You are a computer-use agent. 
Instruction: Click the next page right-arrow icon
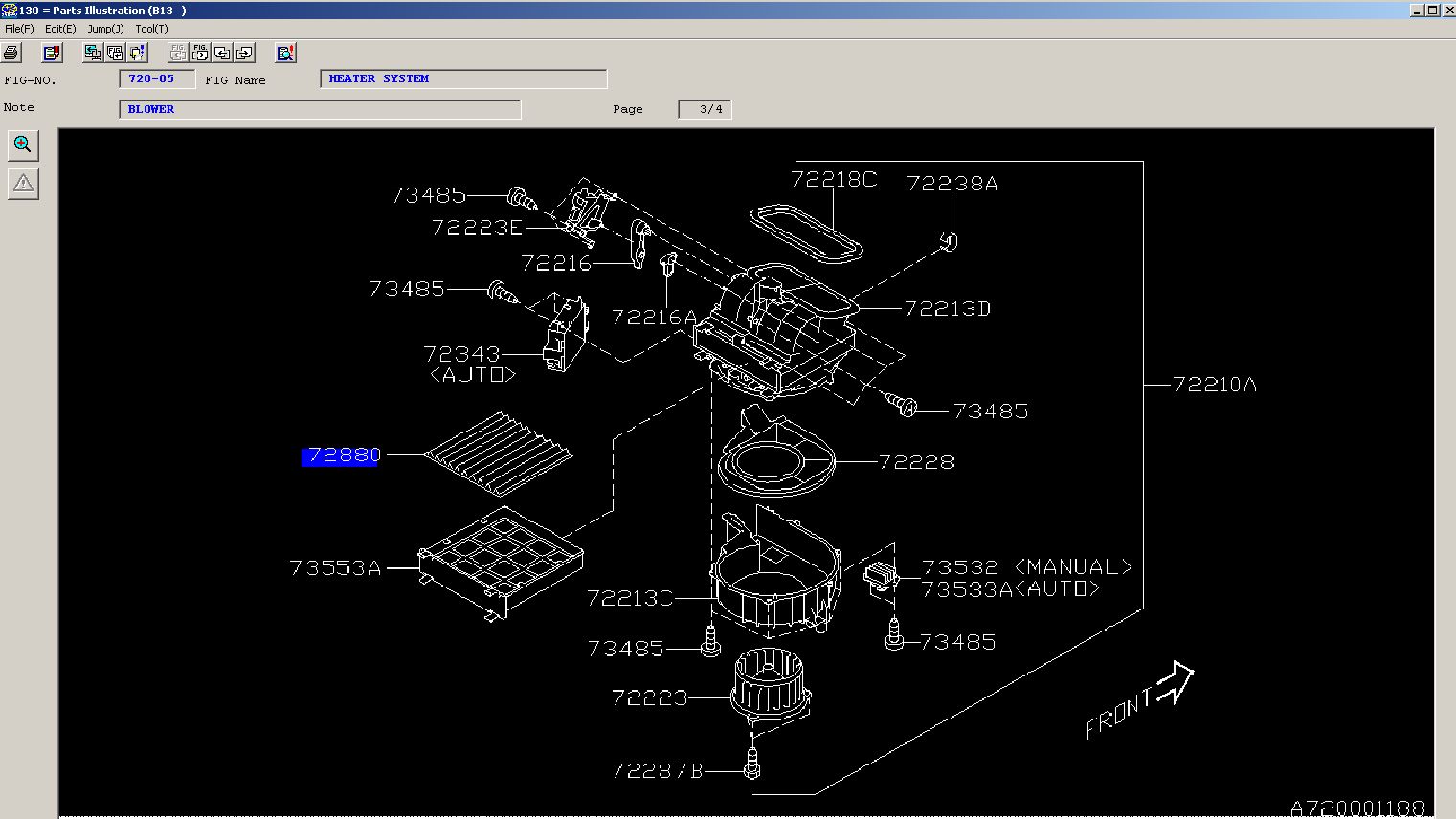coord(245,53)
